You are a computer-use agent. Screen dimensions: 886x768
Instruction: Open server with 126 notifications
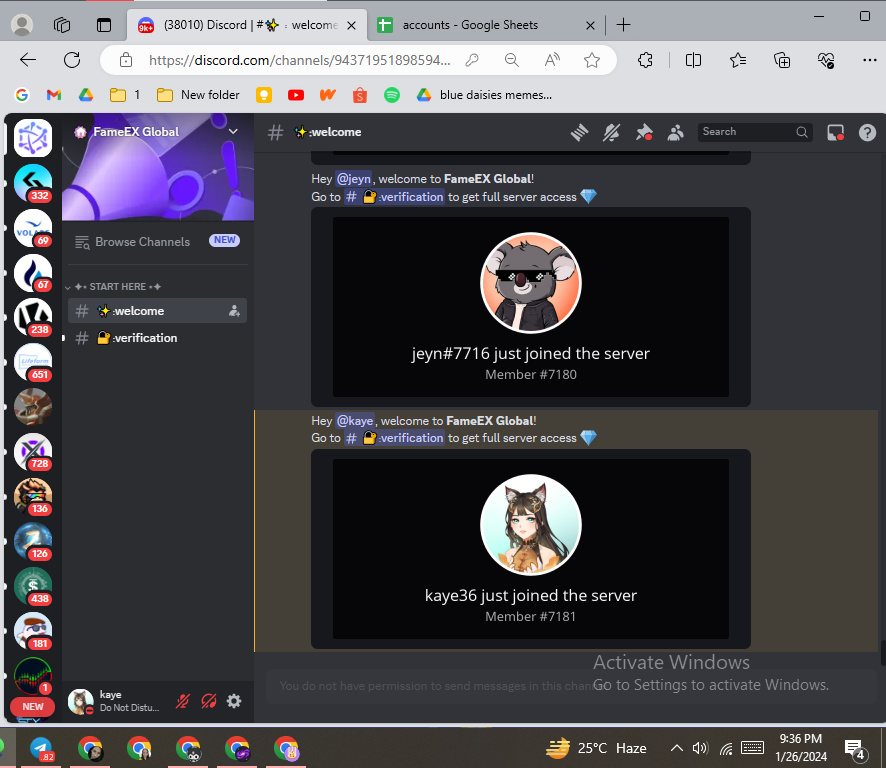(x=33, y=541)
